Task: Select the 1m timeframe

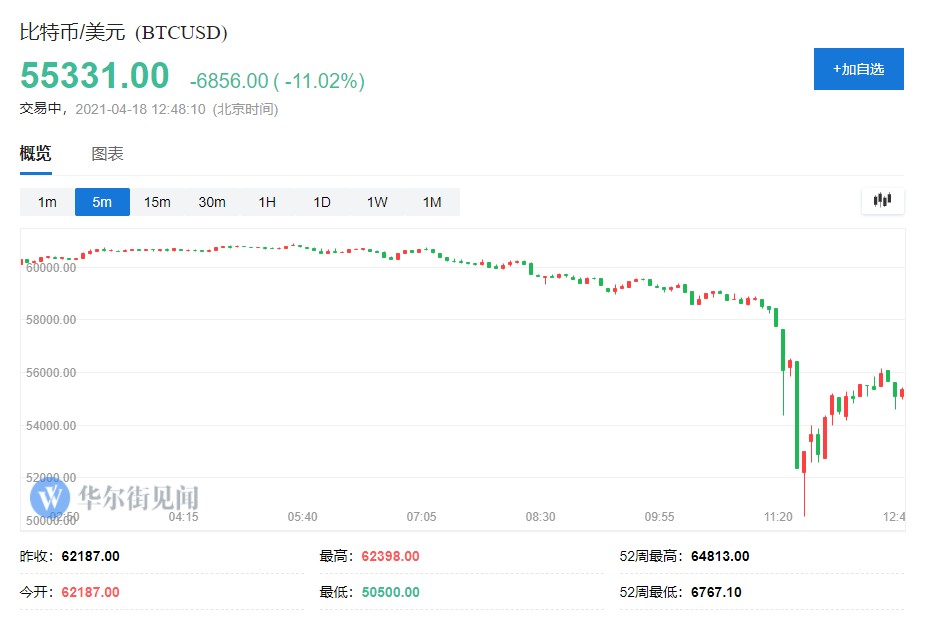Action: pos(47,202)
